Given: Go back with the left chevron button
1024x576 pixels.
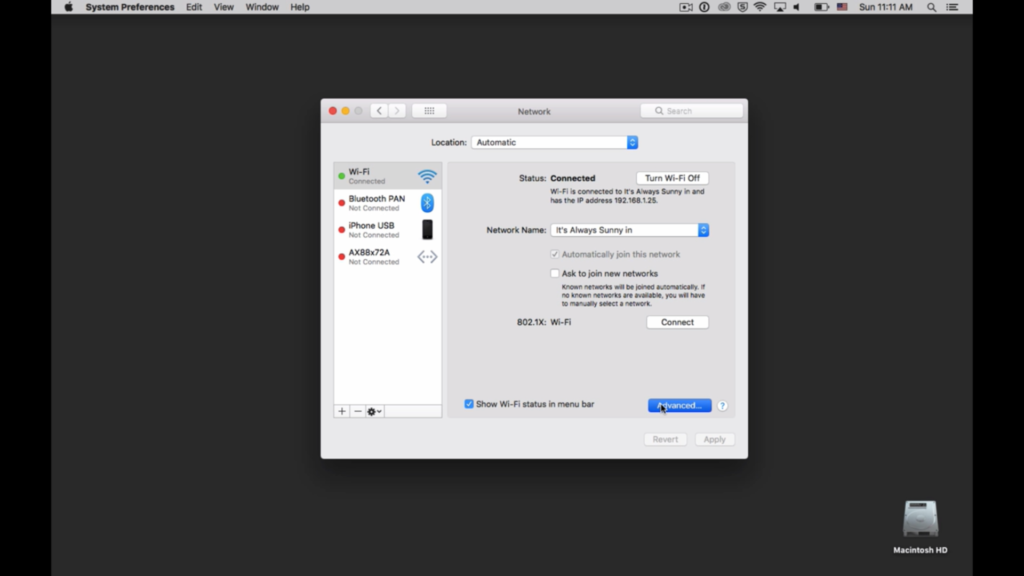Looking at the screenshot, I should (379, 111).
